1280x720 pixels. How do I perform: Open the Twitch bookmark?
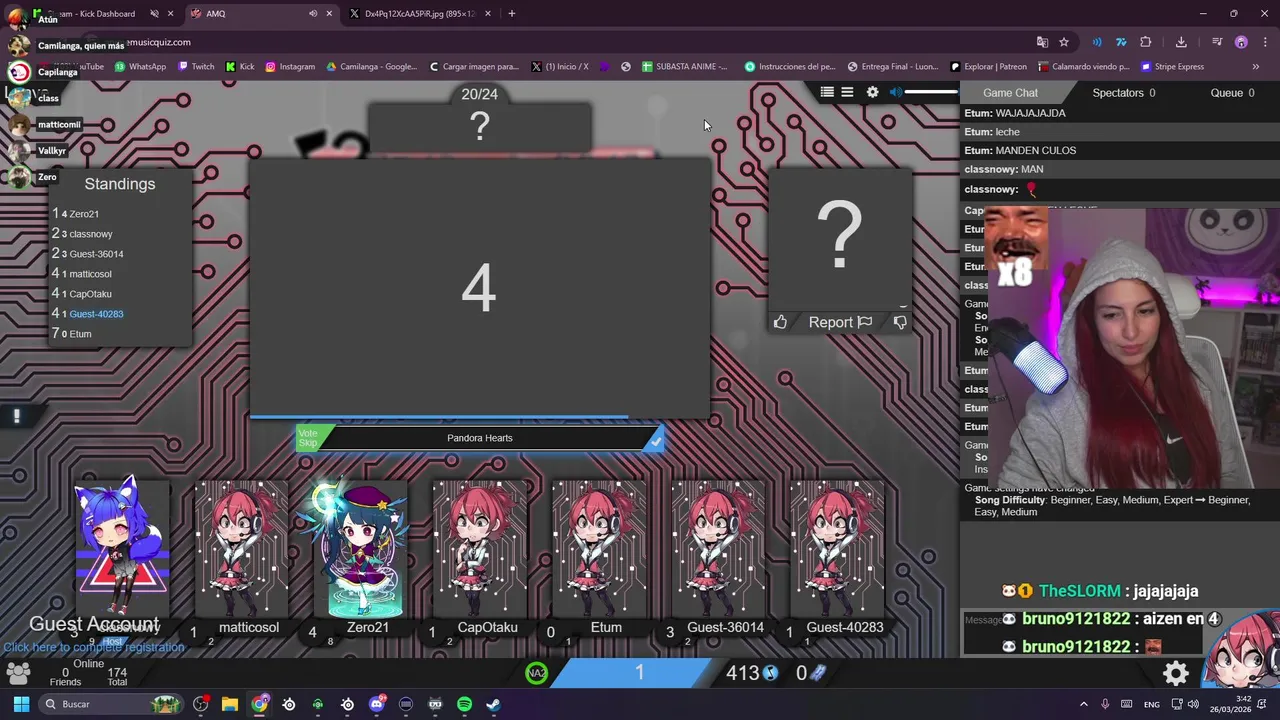(x=196, y=66)
